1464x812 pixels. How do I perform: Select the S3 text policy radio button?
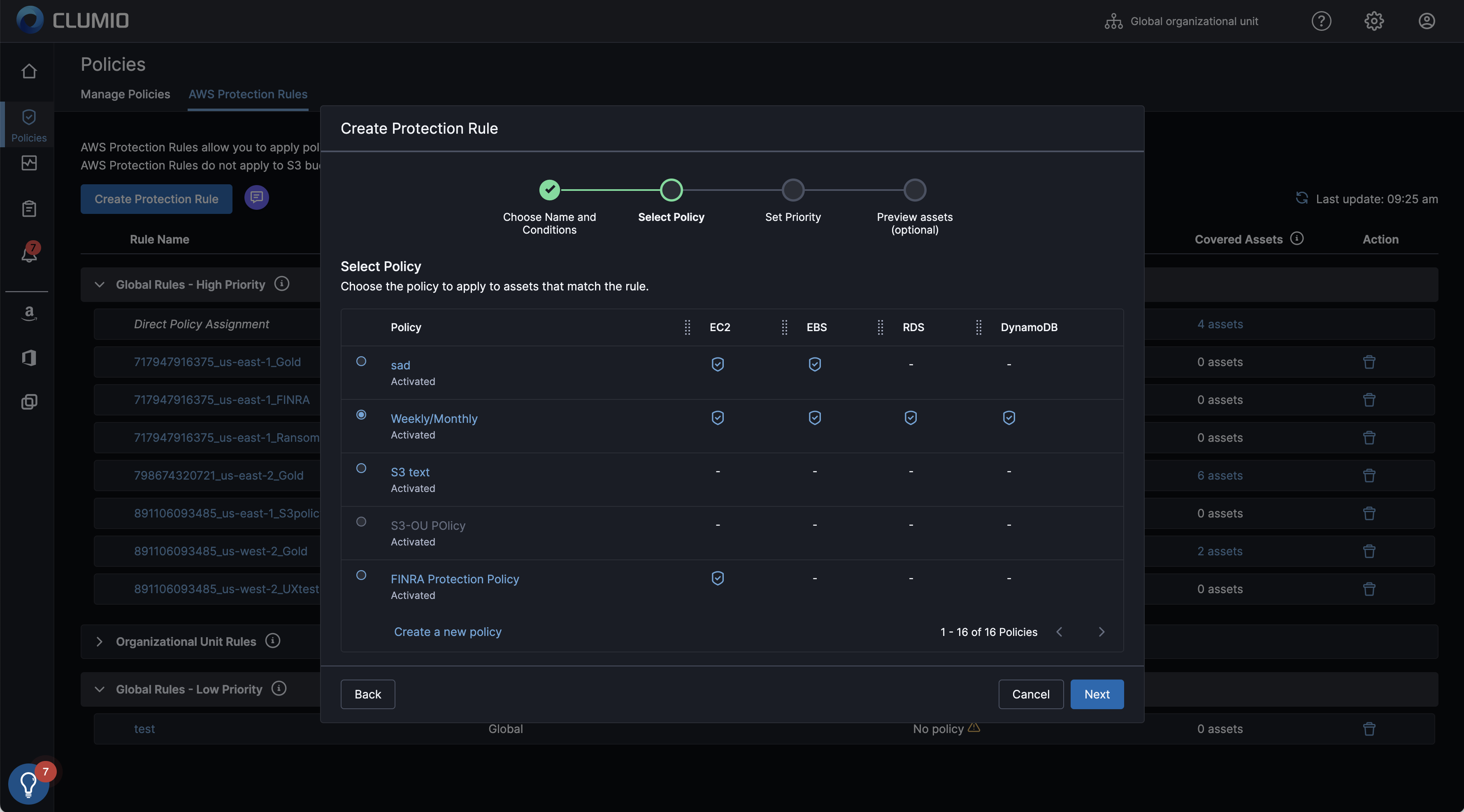pyautogui.click(x=361, y=468)
